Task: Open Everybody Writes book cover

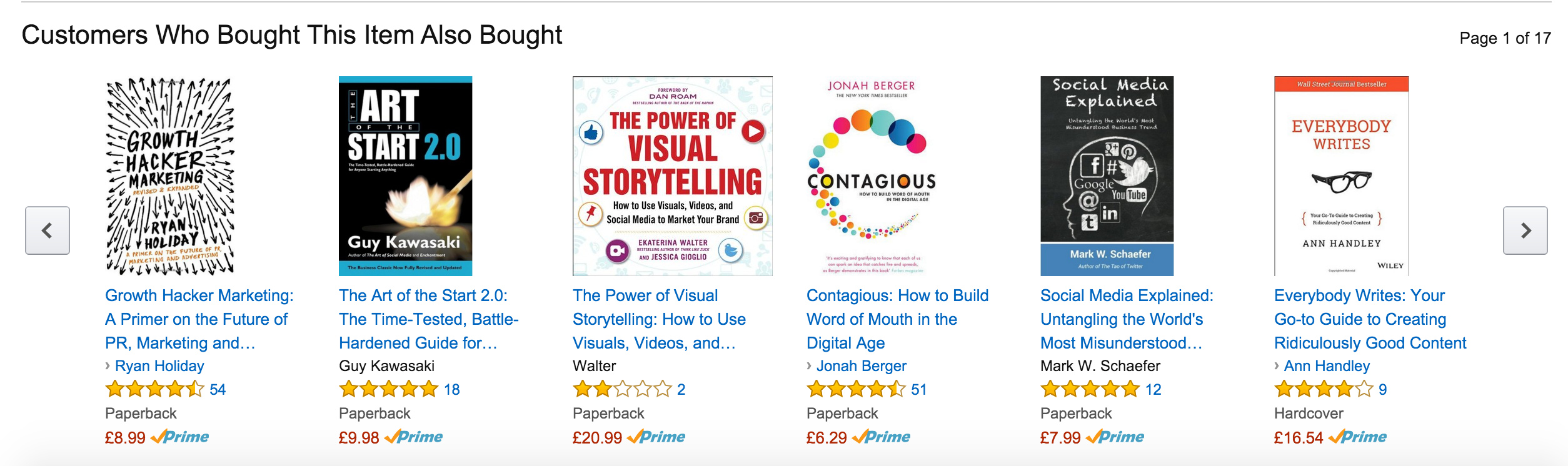Action: 1341,176
